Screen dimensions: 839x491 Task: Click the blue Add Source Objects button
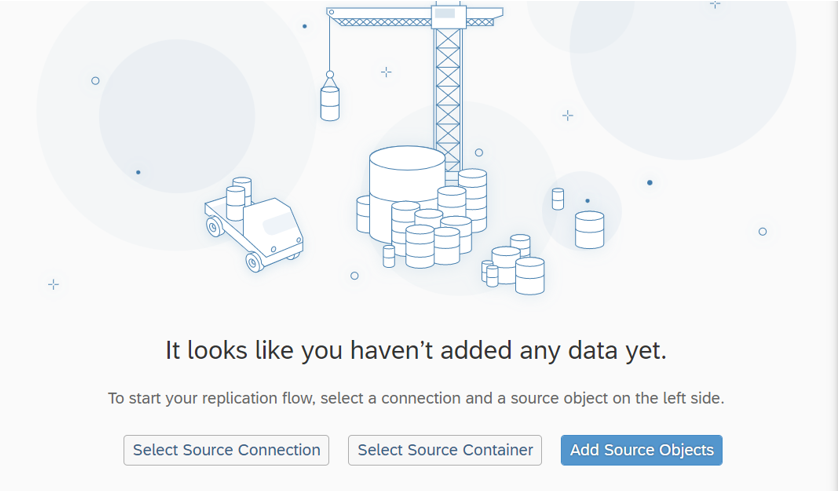pyautogui.click(x=642, y=450)
